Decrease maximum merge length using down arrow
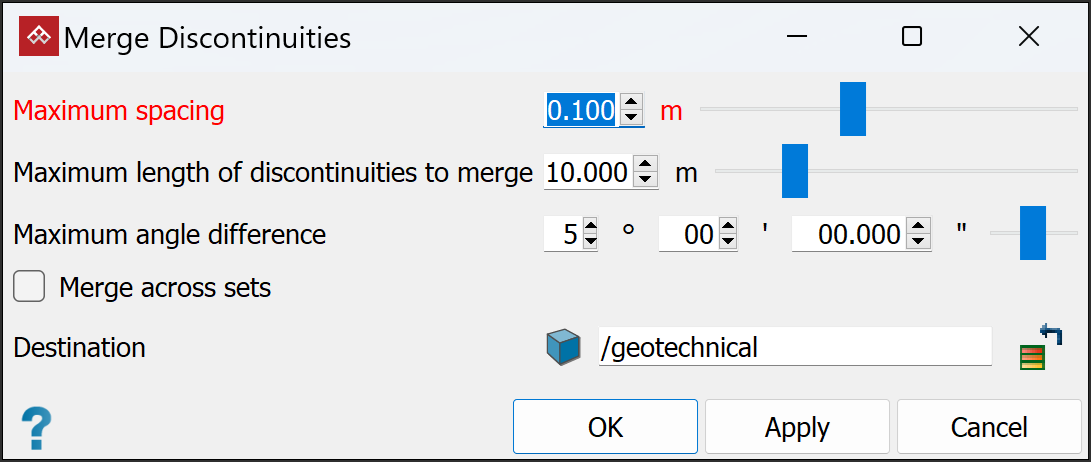The image size is (1091, 462). [x=646, y=180]
